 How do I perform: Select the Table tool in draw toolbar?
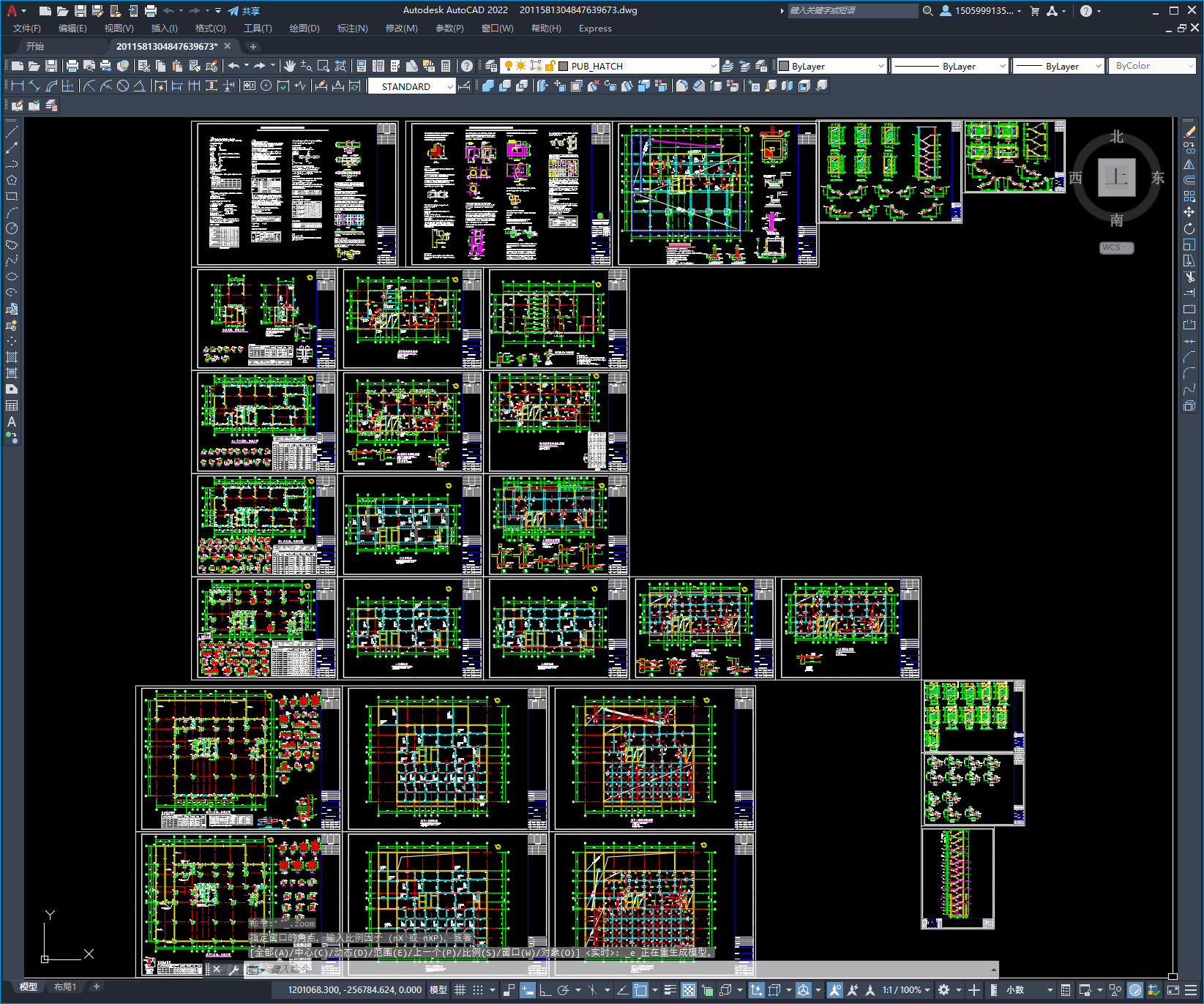click(x=12, y=406)
